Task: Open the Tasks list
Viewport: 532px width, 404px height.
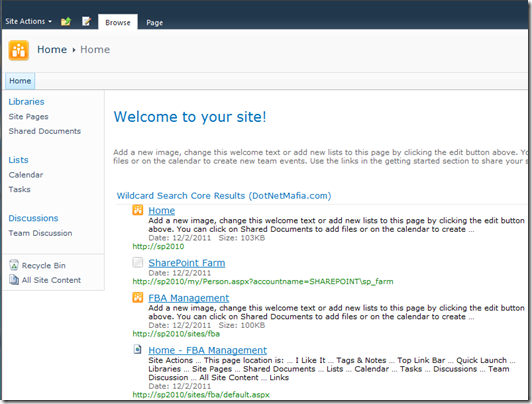Action: 19,189
